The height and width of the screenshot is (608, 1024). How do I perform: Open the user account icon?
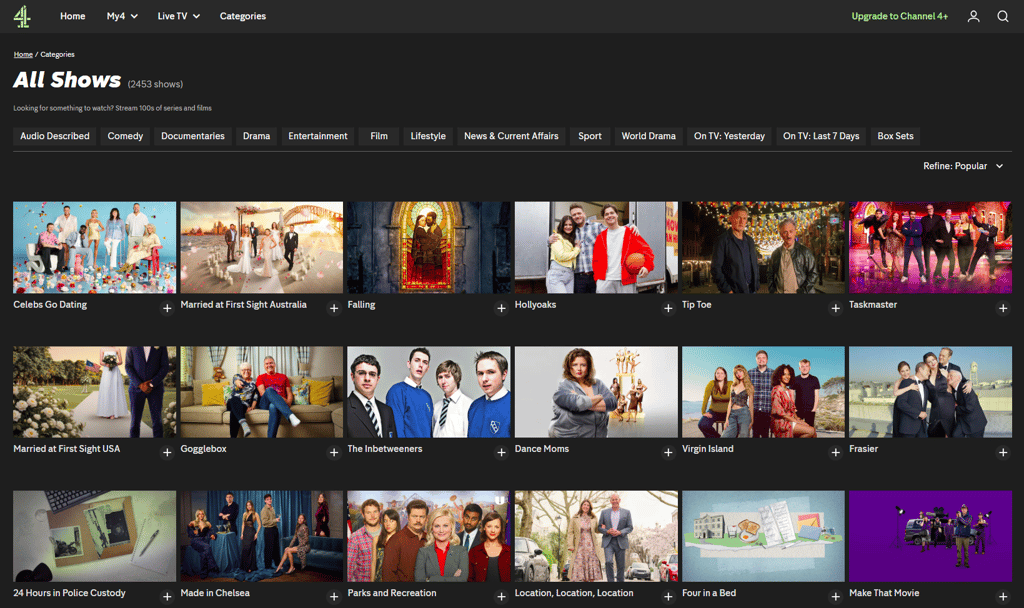pyautogui.click(x=973, y=16)
